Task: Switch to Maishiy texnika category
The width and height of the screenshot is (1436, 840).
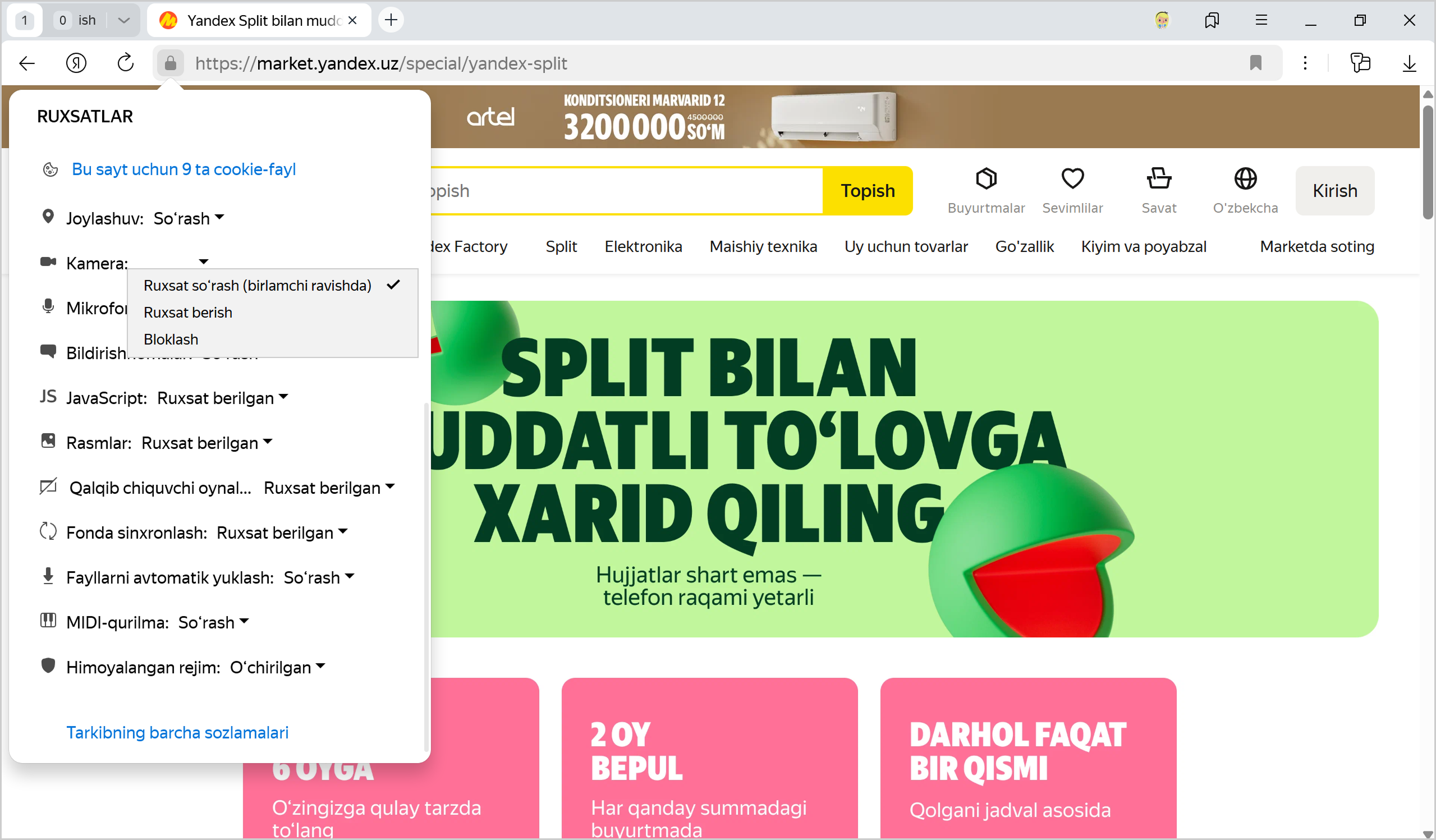Action: (763, 246)
